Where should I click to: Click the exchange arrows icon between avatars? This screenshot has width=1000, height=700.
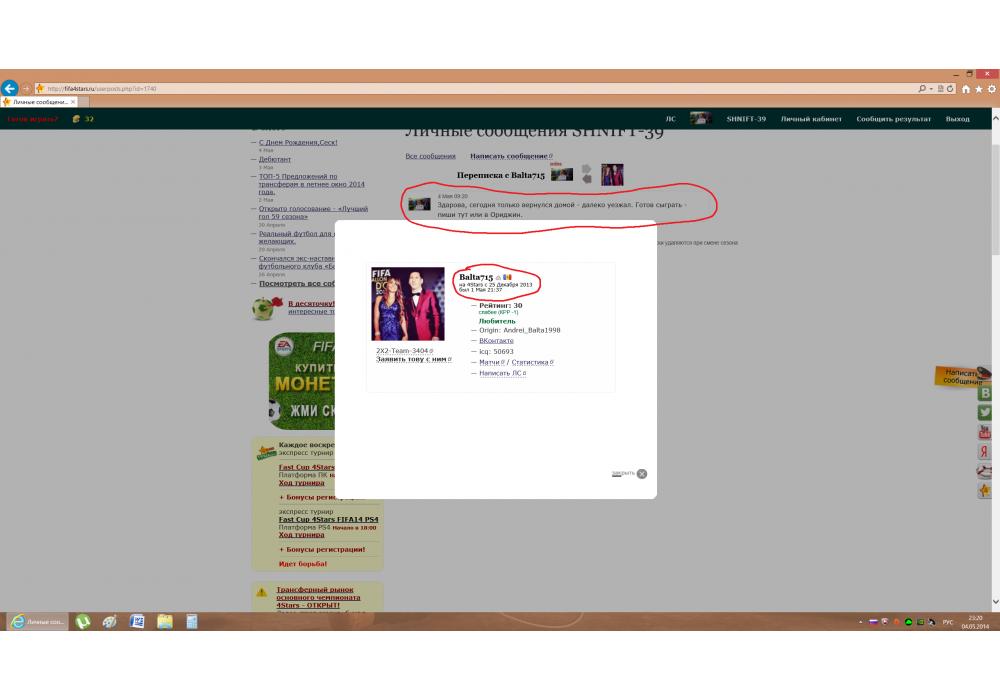[587, 174]
